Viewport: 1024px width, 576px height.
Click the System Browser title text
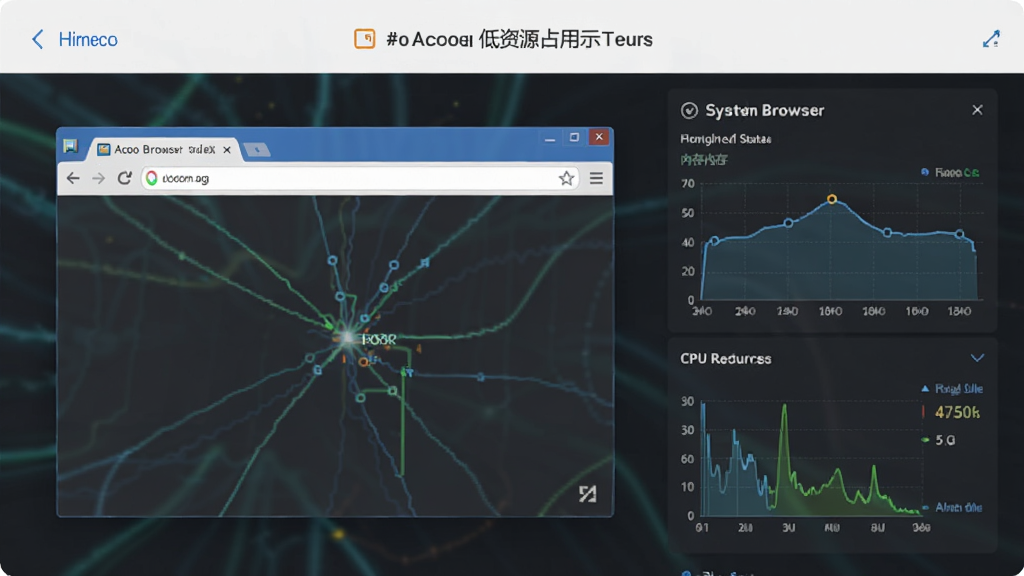[765, 110]
